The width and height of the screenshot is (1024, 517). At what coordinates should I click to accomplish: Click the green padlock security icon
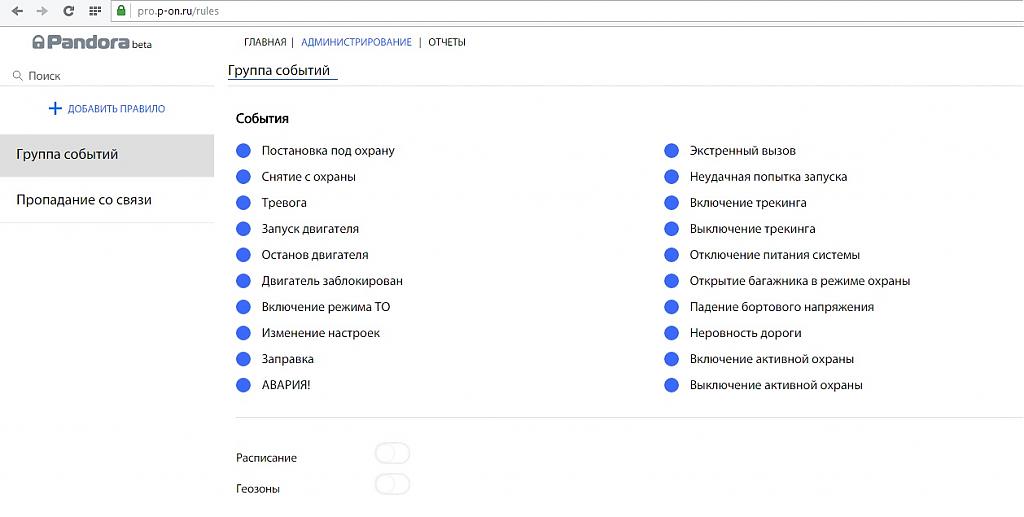121,11
